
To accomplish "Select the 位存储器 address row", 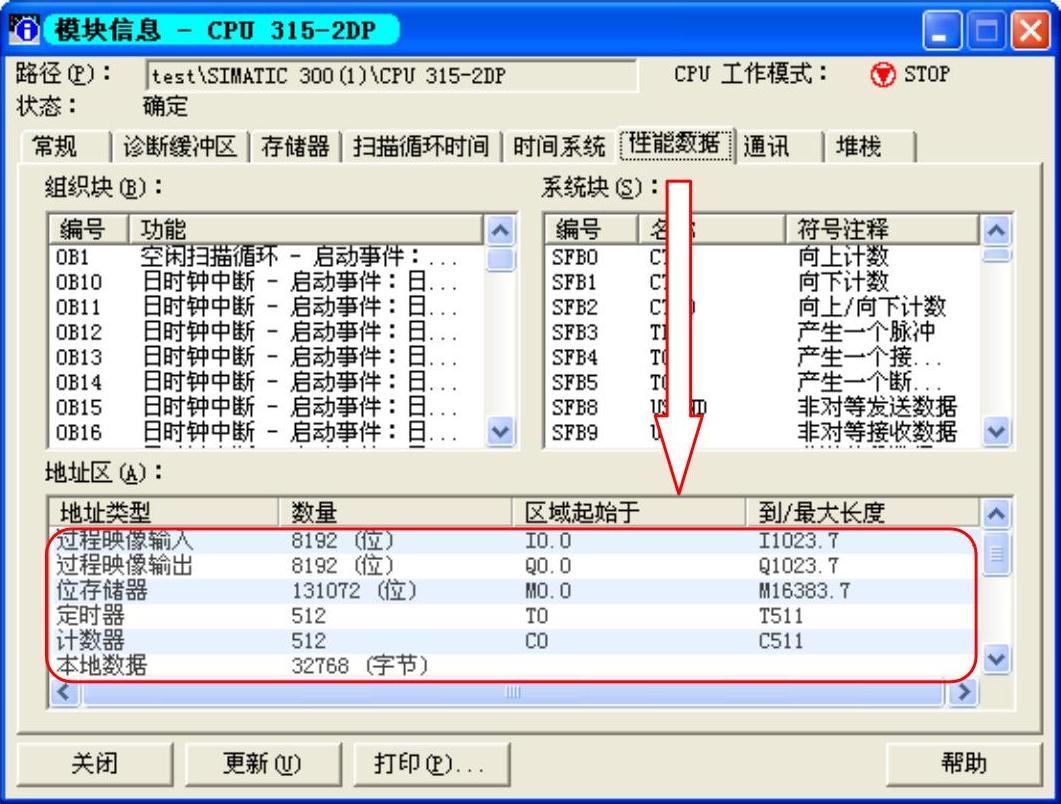I will click(x=514, y=591).
